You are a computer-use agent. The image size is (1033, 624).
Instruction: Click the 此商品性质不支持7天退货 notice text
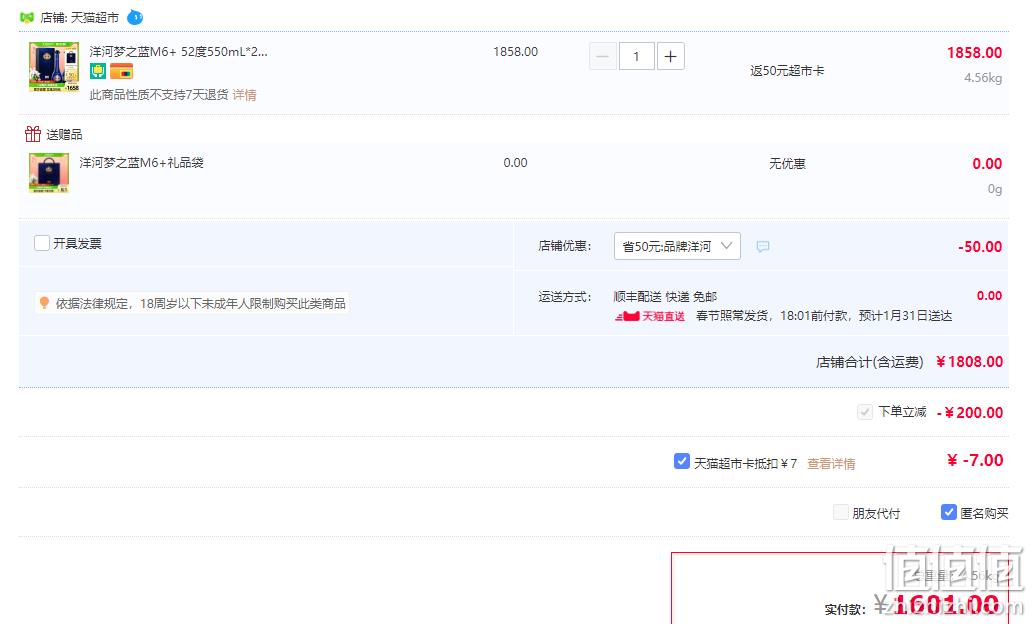(x=159, y=95)
